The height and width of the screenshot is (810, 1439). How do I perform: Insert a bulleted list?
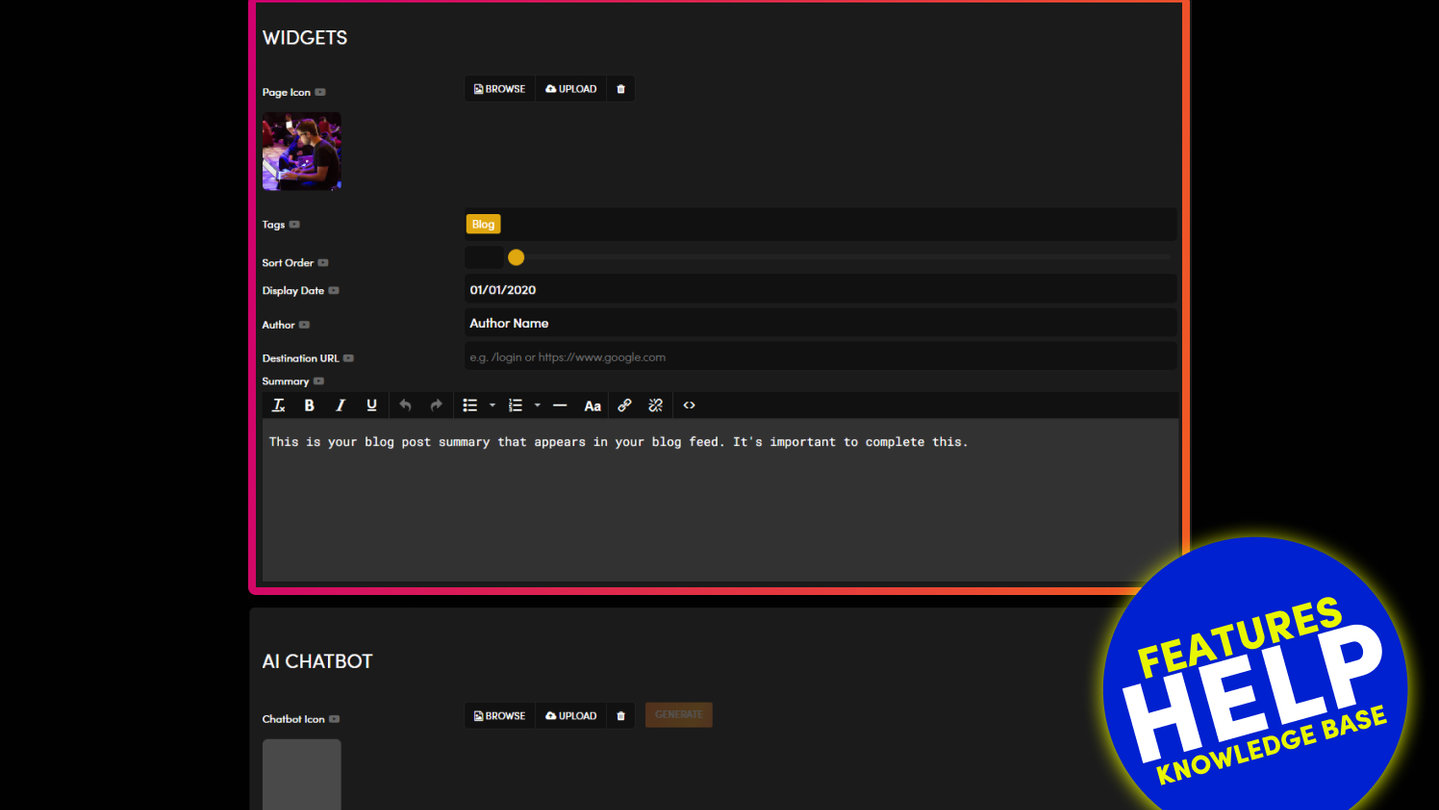[x=470, y=405]
